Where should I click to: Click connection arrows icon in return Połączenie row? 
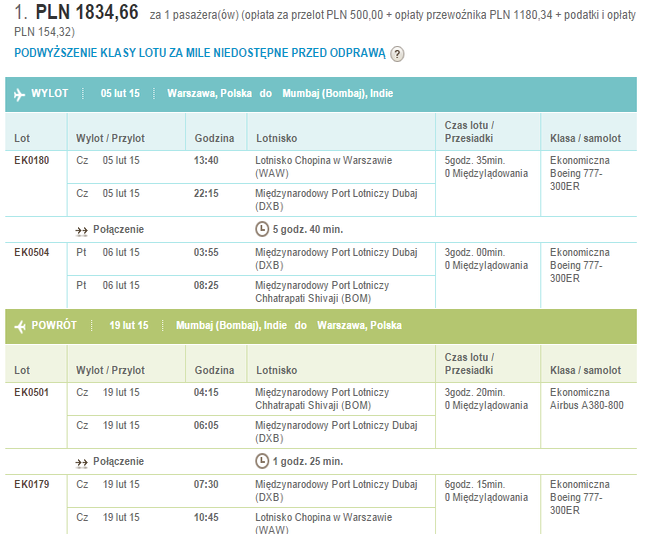tap(82, 463)
